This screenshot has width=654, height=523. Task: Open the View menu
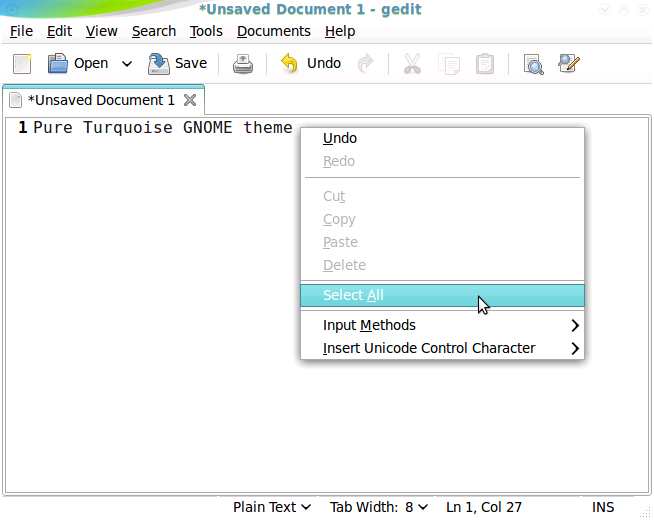point(102,31)
